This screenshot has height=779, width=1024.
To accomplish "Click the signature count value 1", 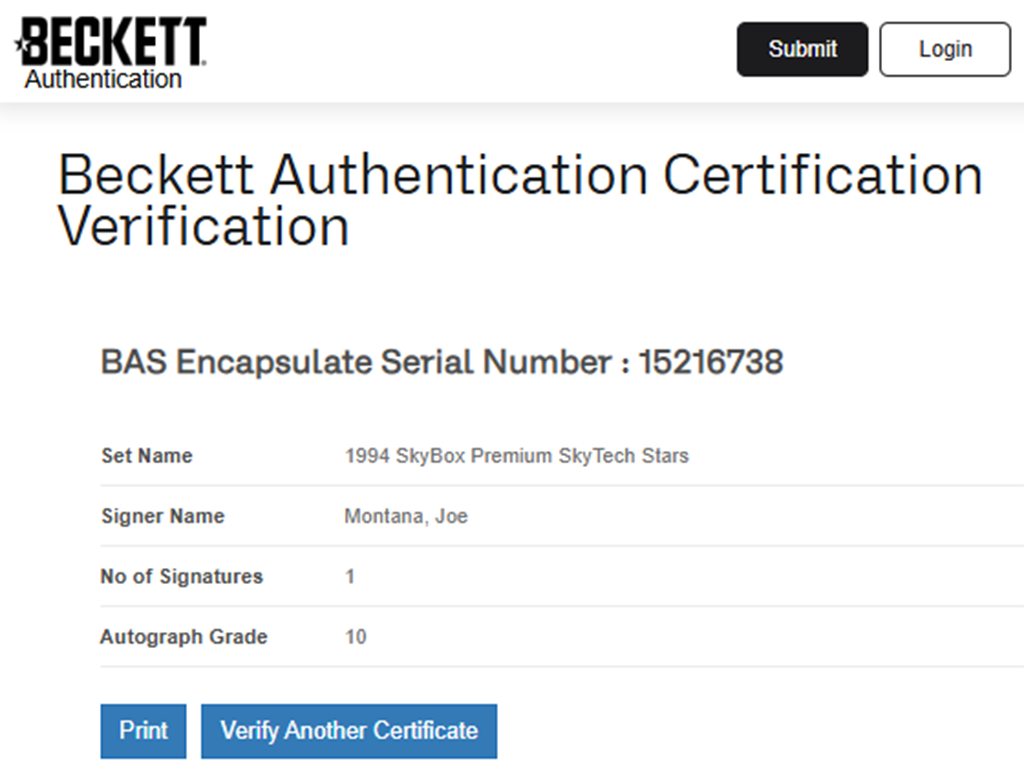I will click(x=350, y=577).
